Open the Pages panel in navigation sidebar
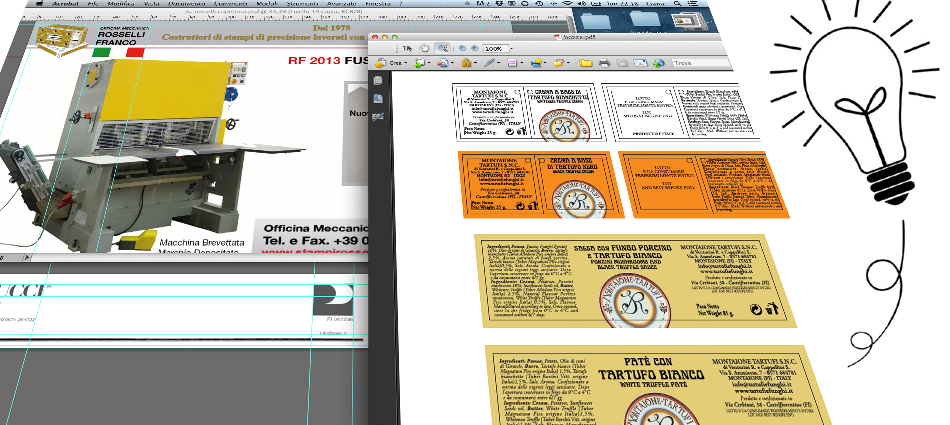Image resolution: width=950 pixels, height=425 pixels. (x=377, y=81)
